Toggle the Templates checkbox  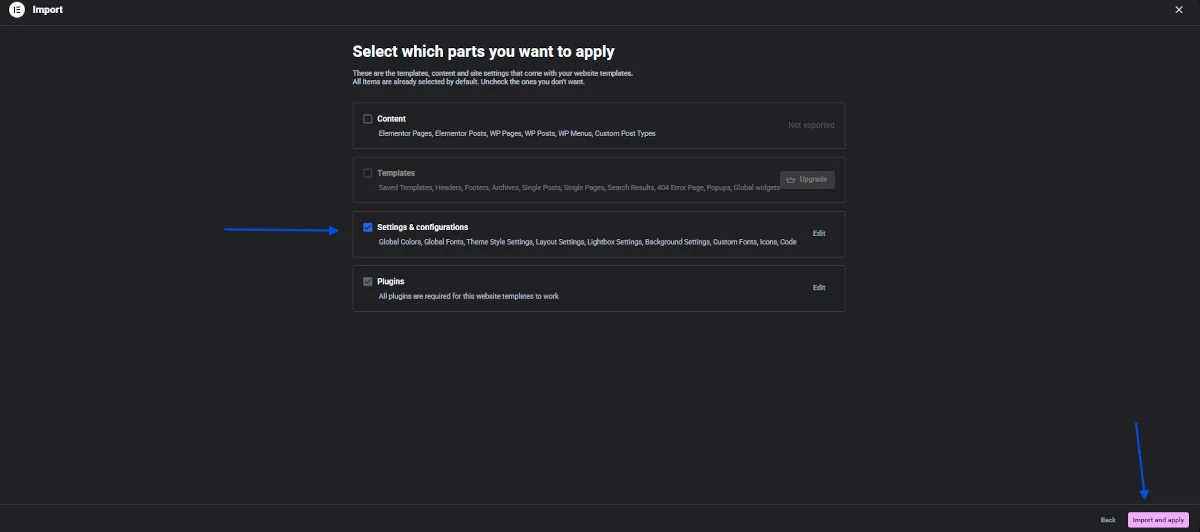pyautogui.click(x=368, y=173)
